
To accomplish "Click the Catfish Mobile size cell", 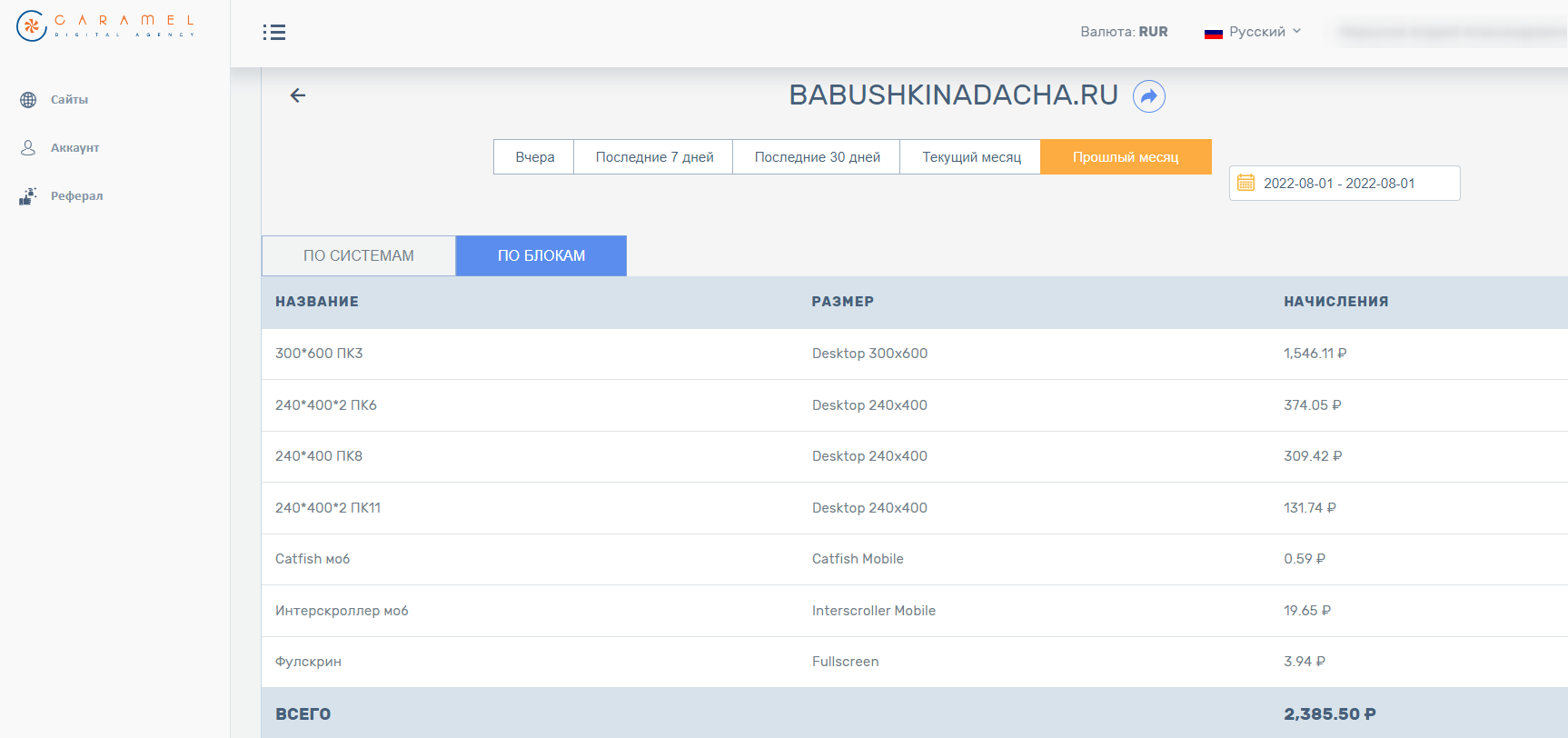I will [x=858, y=559].
